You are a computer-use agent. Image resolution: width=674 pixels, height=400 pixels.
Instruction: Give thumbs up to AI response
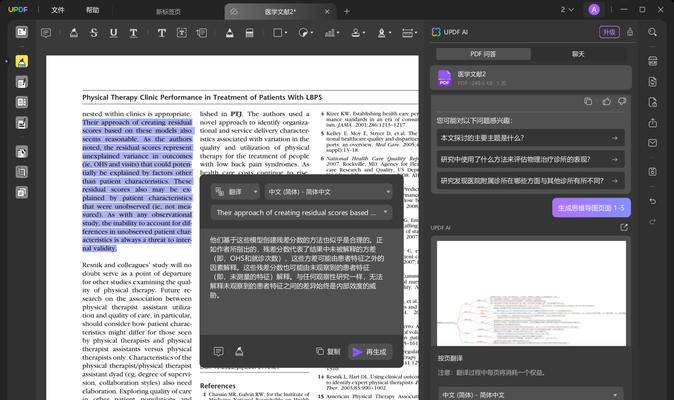point(606,102)
